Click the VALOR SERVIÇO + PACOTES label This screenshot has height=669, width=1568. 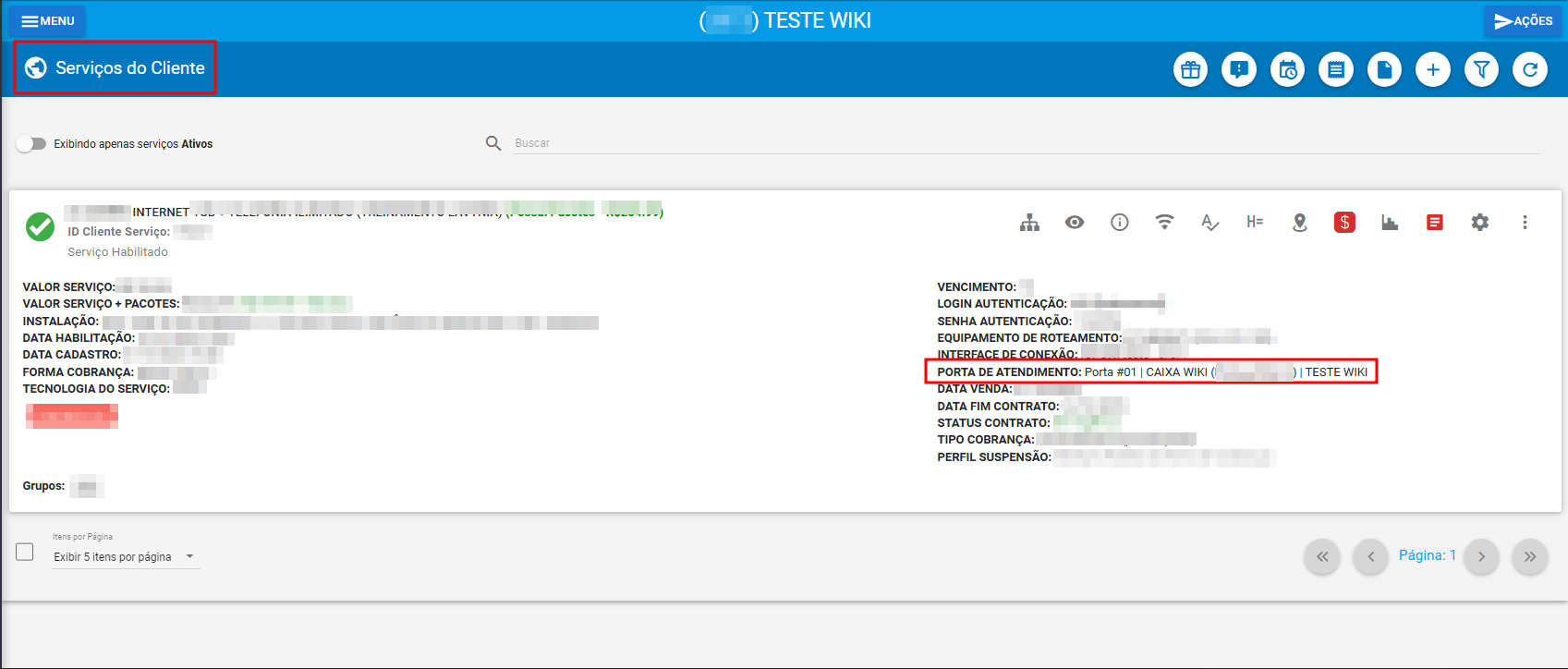[101, 304]
